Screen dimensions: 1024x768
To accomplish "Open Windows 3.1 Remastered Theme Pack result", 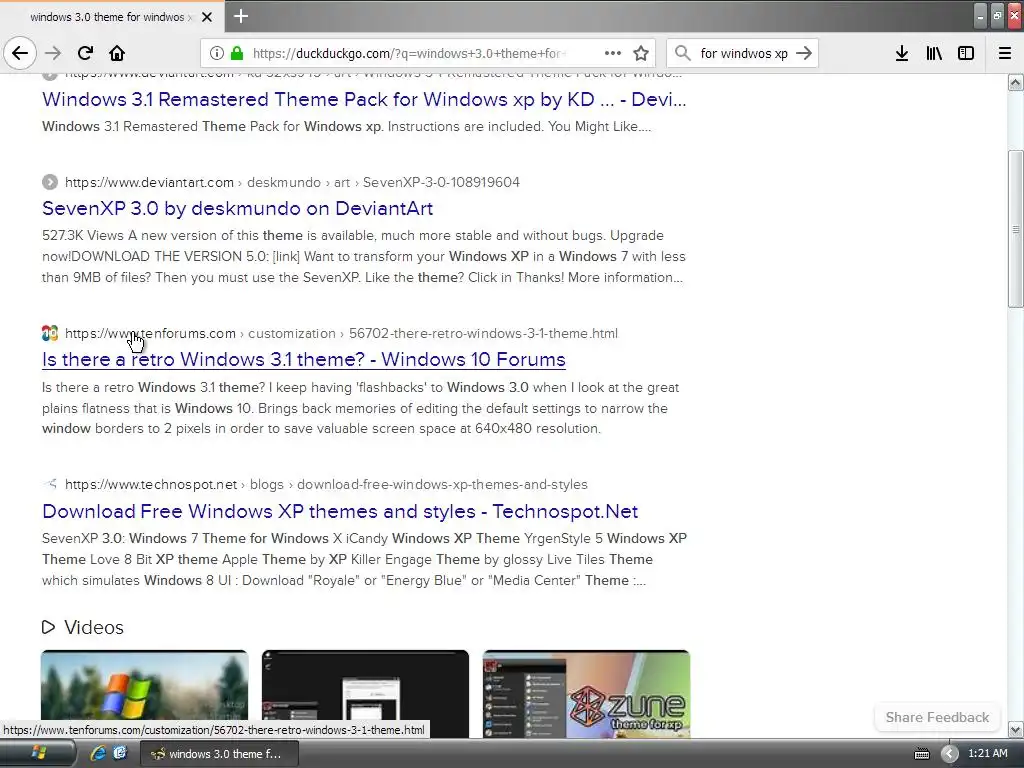I will 364,99.
